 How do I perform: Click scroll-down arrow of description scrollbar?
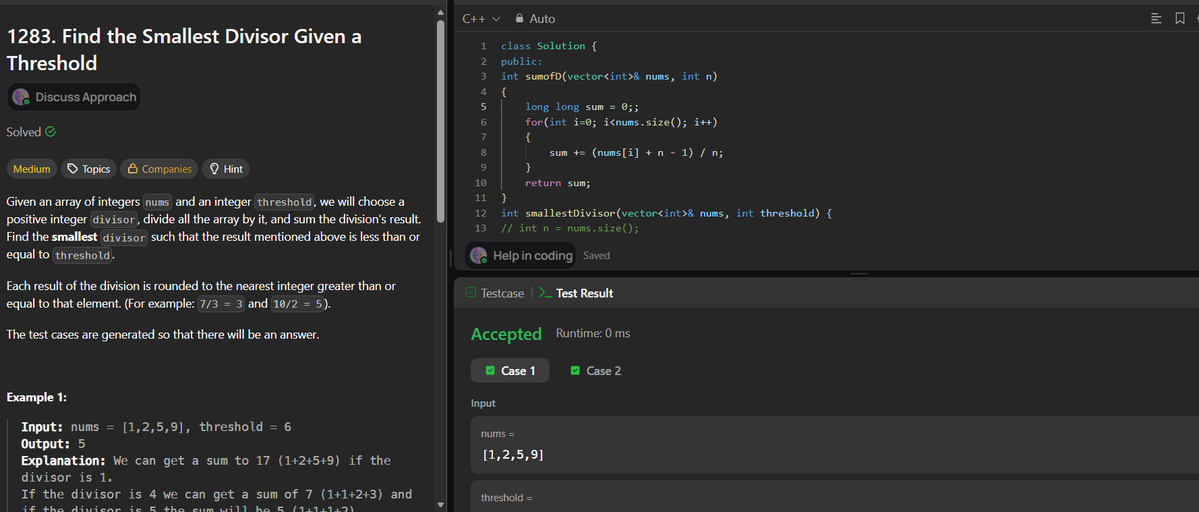(440, 504)
